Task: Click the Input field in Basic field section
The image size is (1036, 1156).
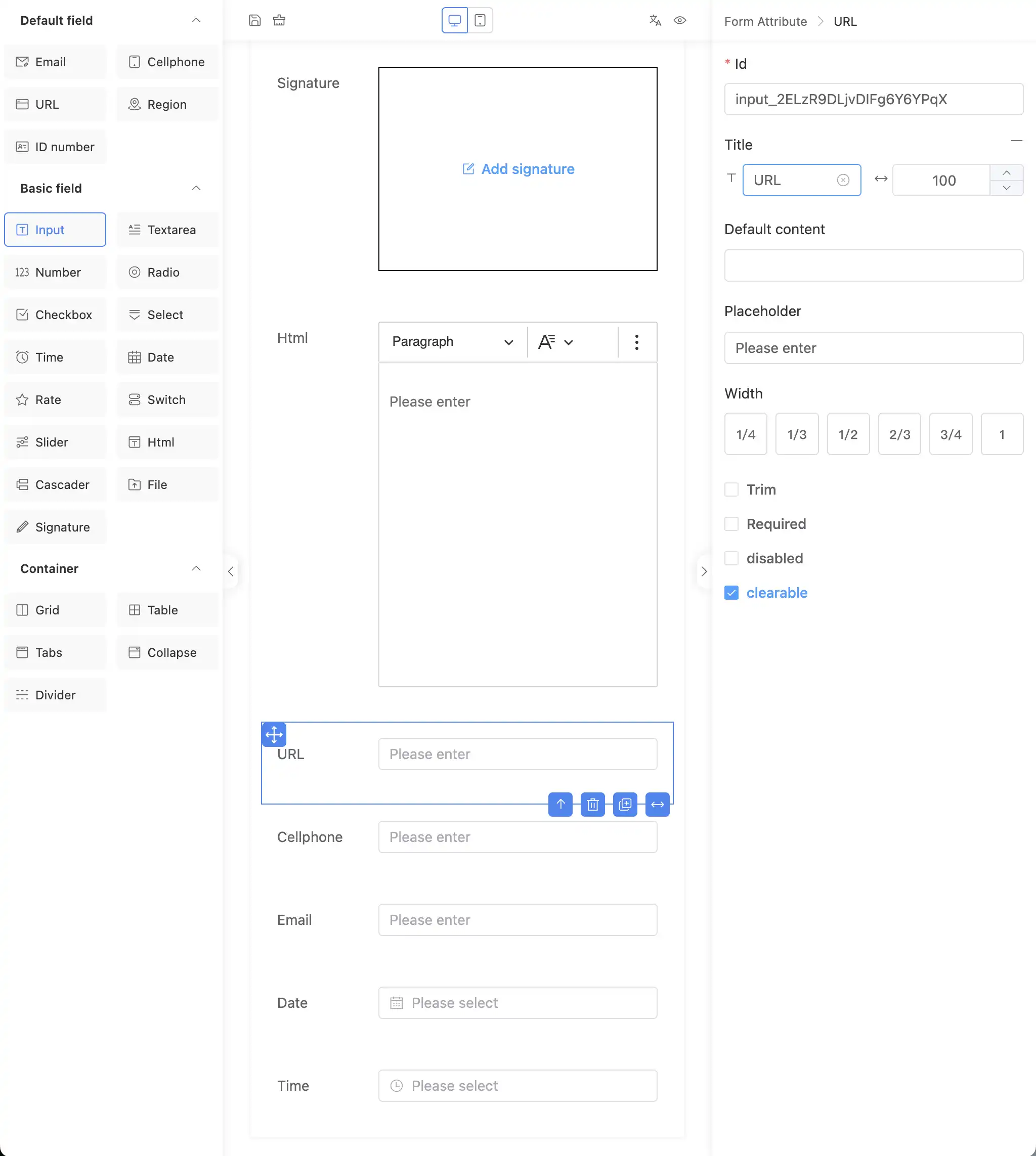Action: (56, 229)
